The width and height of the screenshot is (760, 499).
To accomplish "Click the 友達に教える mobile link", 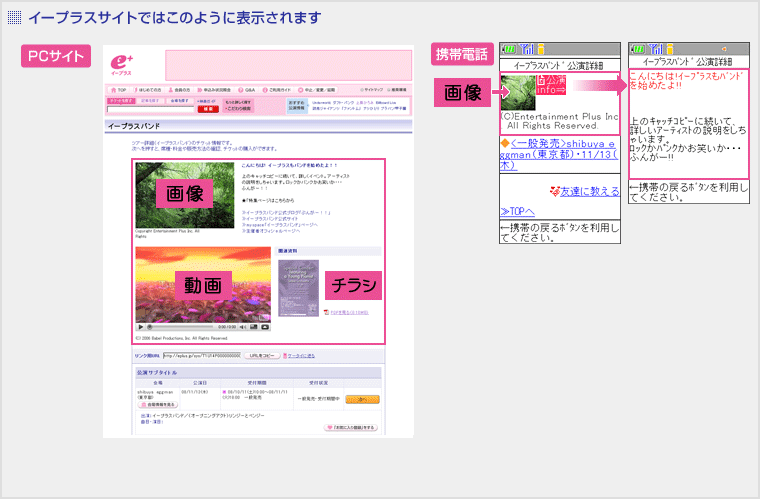I will pos(589,191).
